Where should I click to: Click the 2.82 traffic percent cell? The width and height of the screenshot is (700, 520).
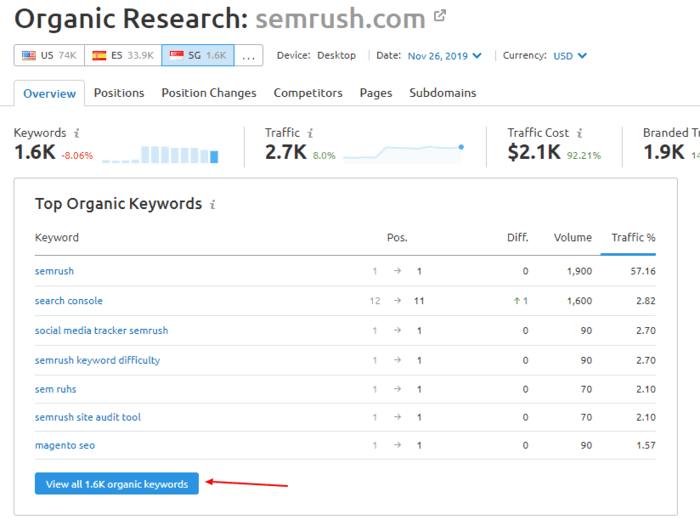(646, 301)
